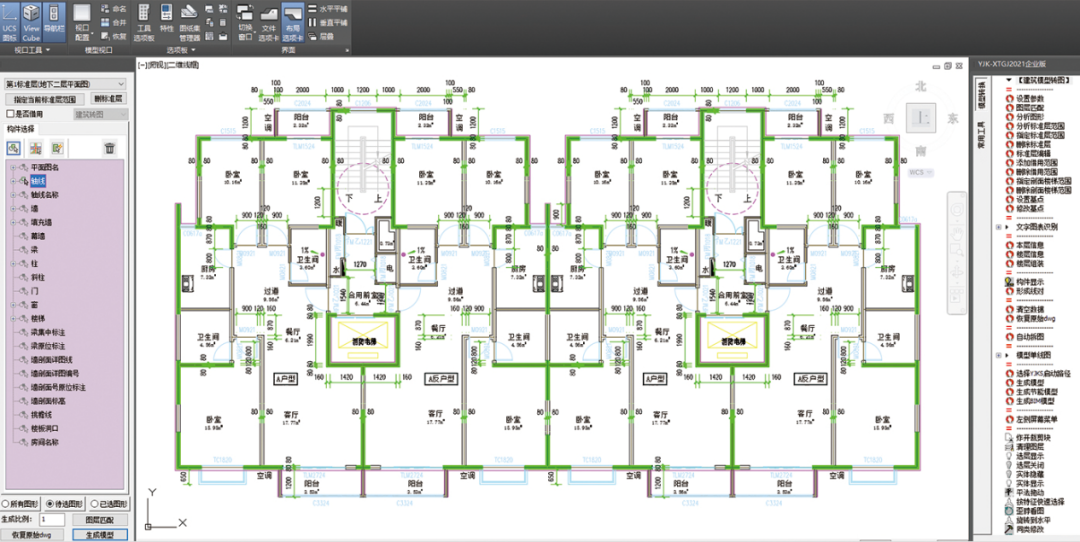This screenshot has height=542, width=1080.
Task: Click 水平平铺 tile horizontally
Action: (x=328, y=9)
